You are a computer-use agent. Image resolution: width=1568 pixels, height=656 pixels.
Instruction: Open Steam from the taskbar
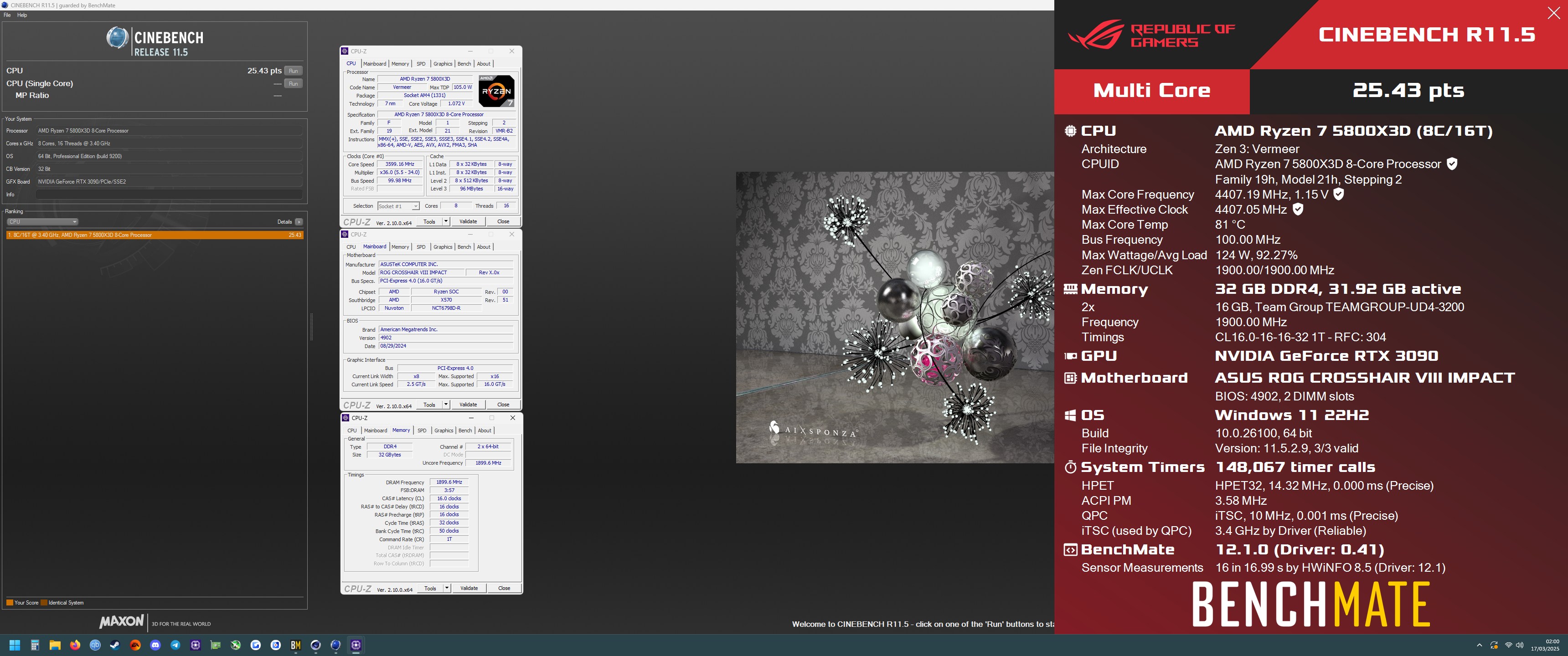click(x=115, y=645)
